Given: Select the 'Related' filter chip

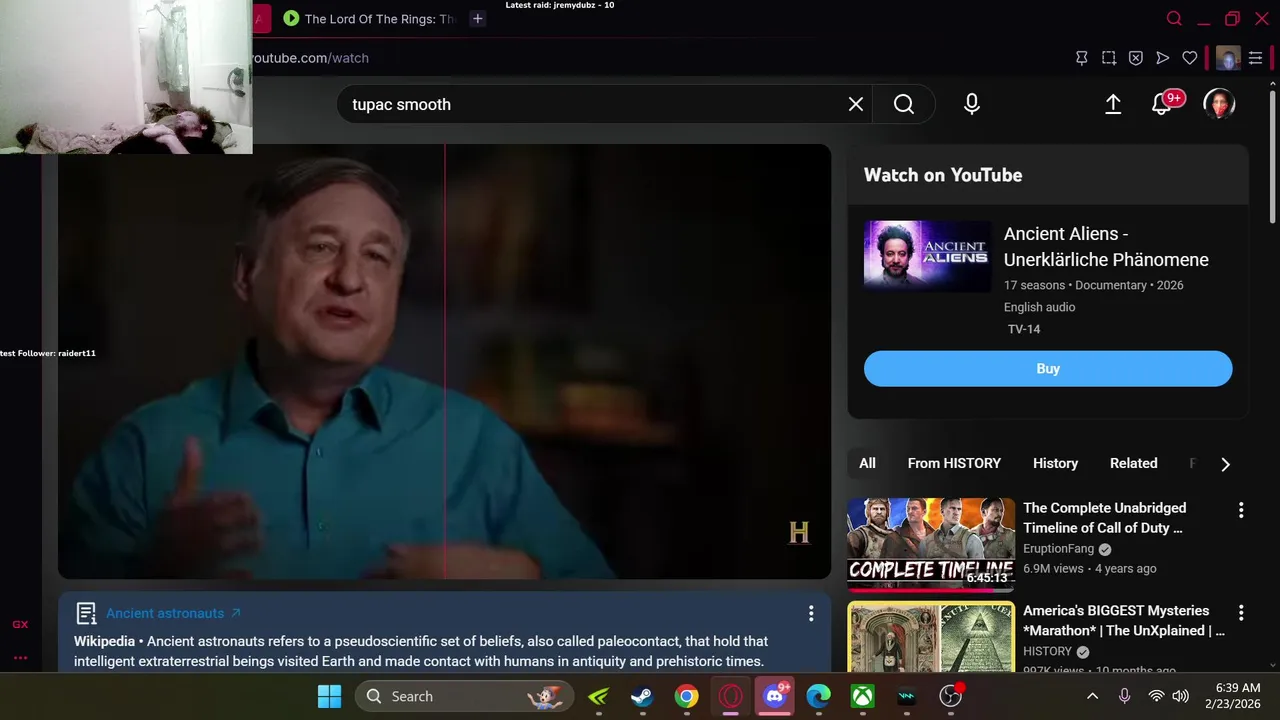Looking at the screenshot, I should [x=1133, y=463].
